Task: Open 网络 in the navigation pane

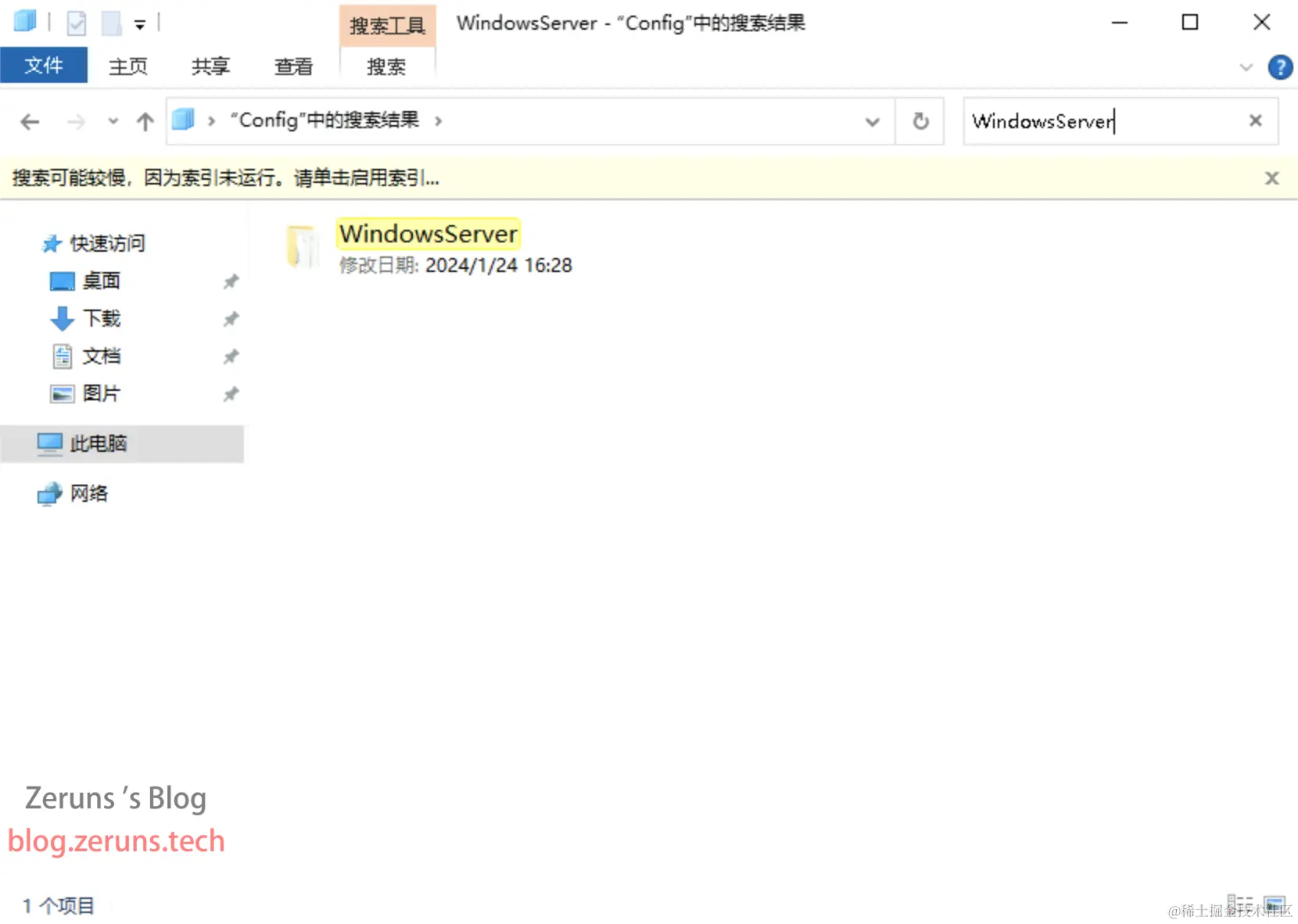Action: point(89,494)
